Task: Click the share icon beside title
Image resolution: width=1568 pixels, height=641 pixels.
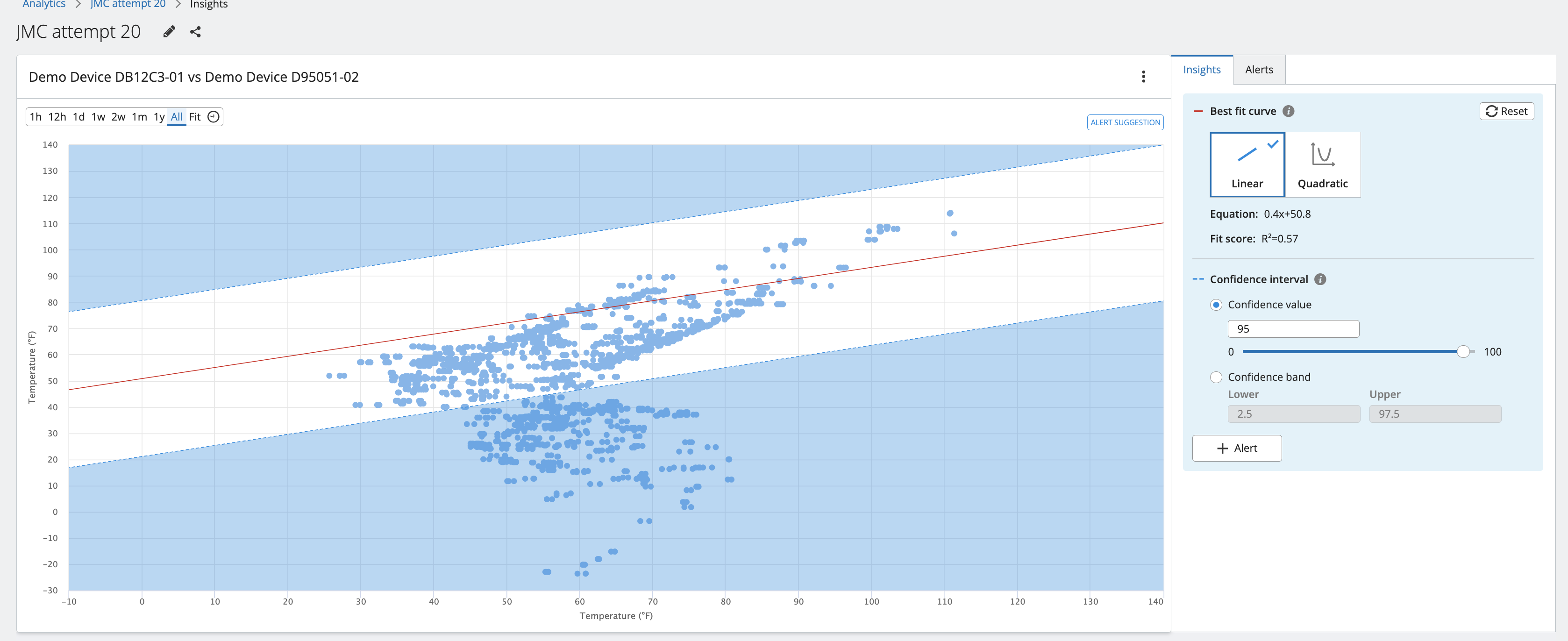Action: pyautogui.click(x=195, y=32)
